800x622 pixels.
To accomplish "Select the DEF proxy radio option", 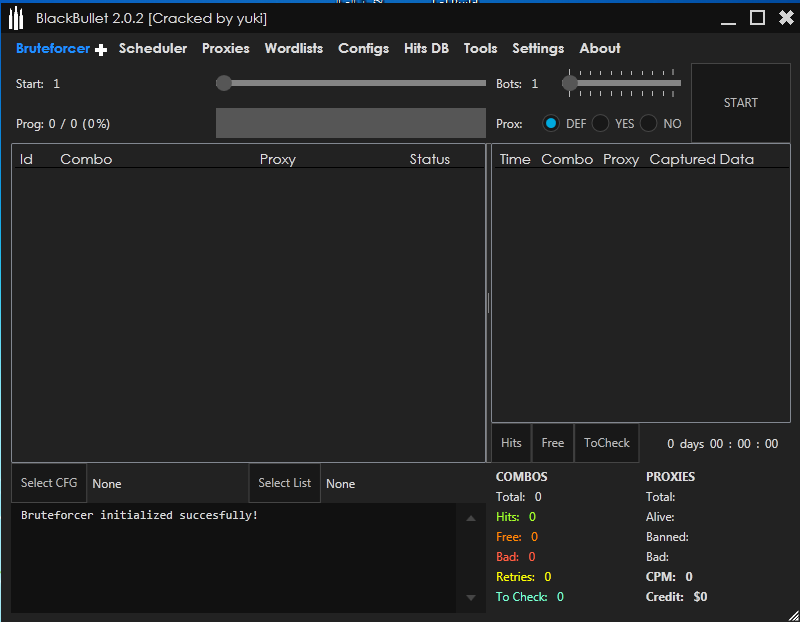I will click(551, 123).
